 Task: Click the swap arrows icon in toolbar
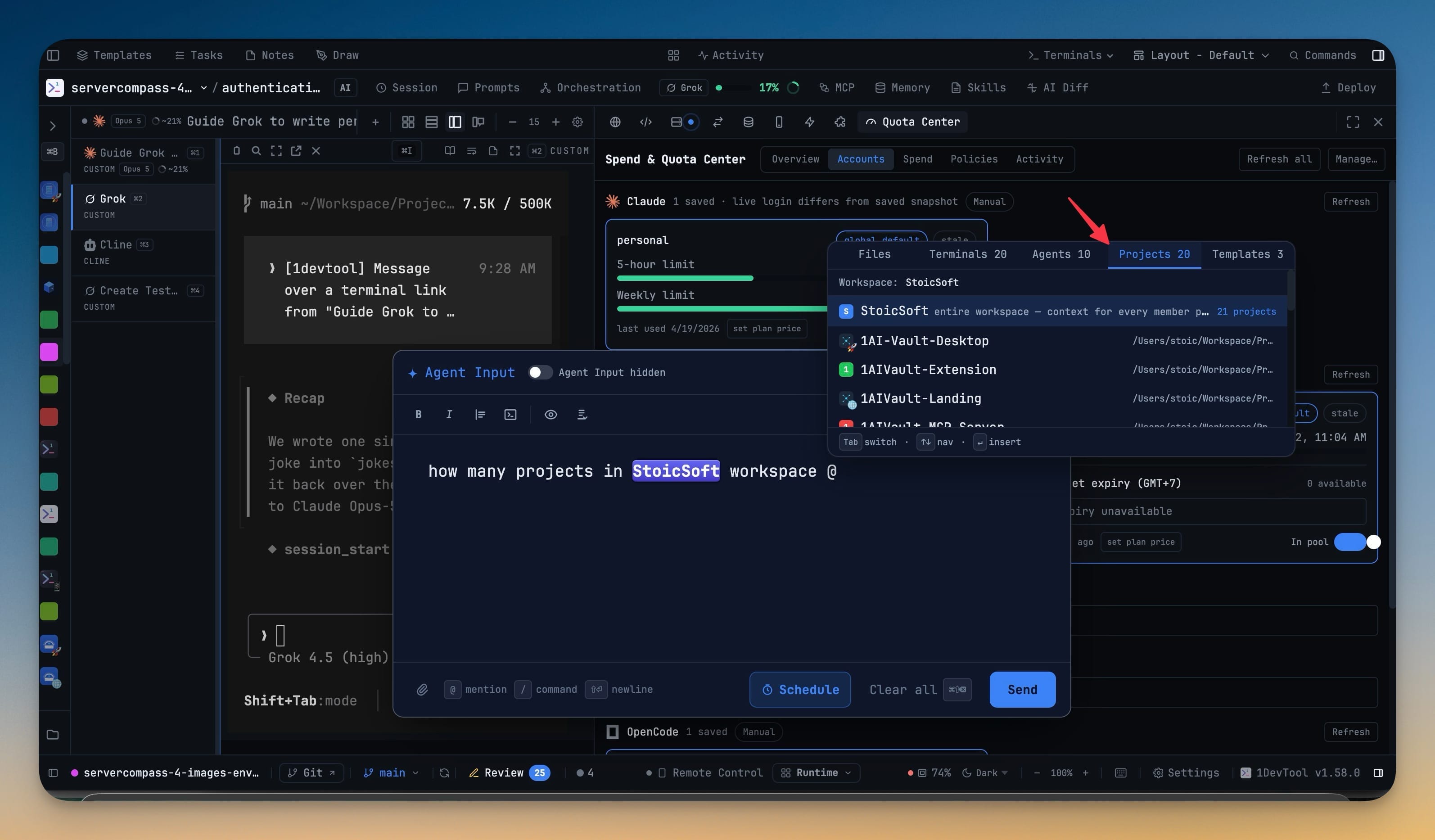point(717,122)
